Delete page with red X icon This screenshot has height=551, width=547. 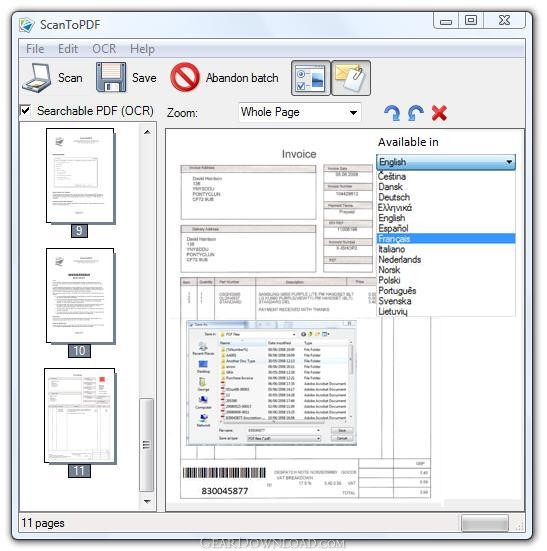(x=439, y=113)
